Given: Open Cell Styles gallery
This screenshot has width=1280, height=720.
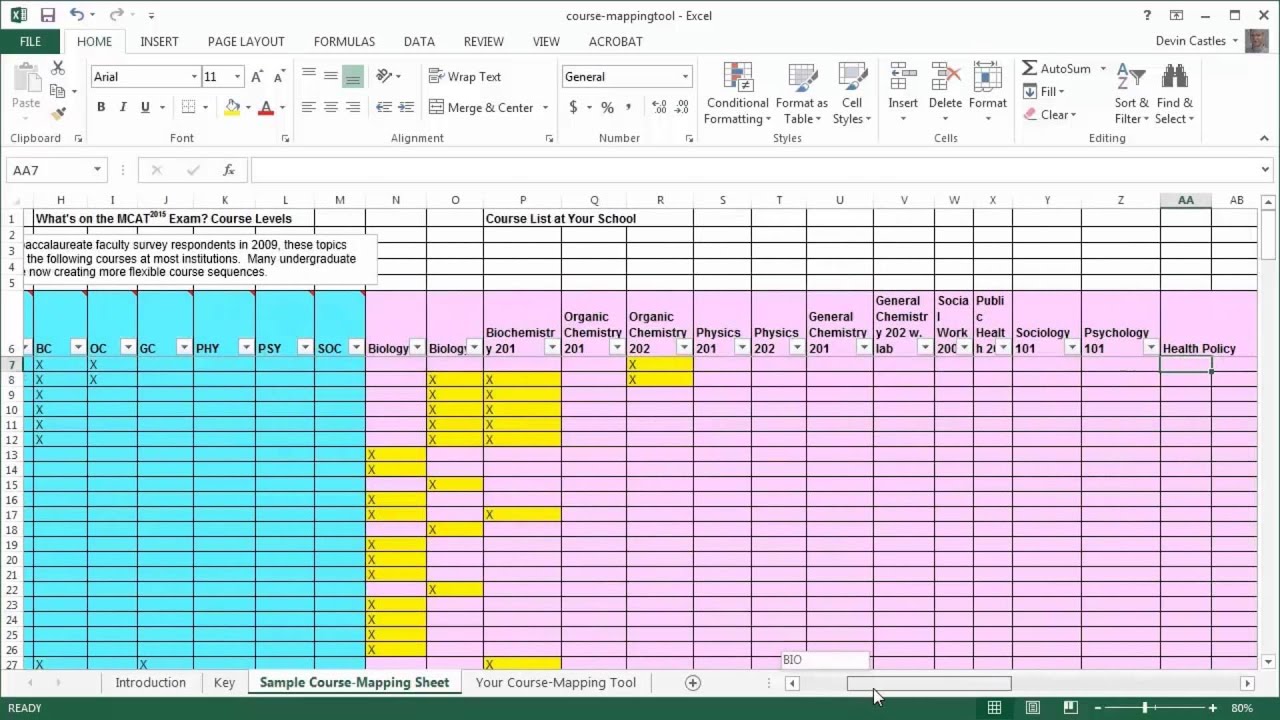Looking at the screenshot, I should pyautogui.click(x=852, y=94).
